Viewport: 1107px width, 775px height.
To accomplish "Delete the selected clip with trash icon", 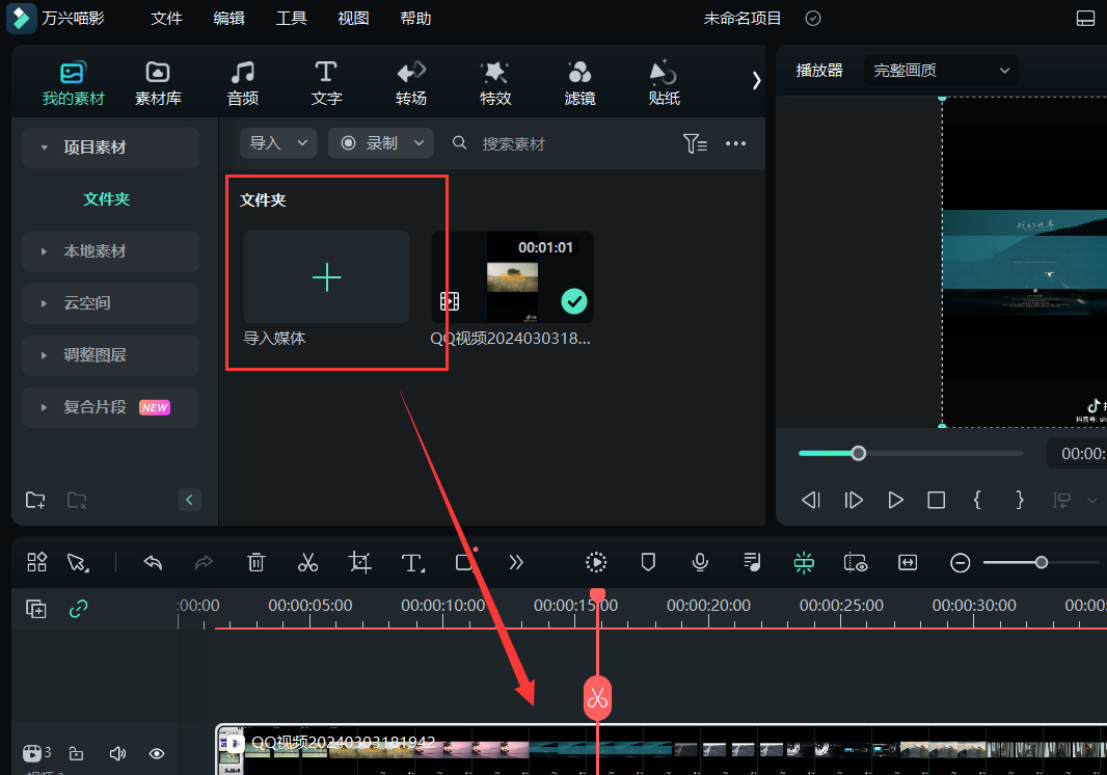I will (x=256, y=563).
